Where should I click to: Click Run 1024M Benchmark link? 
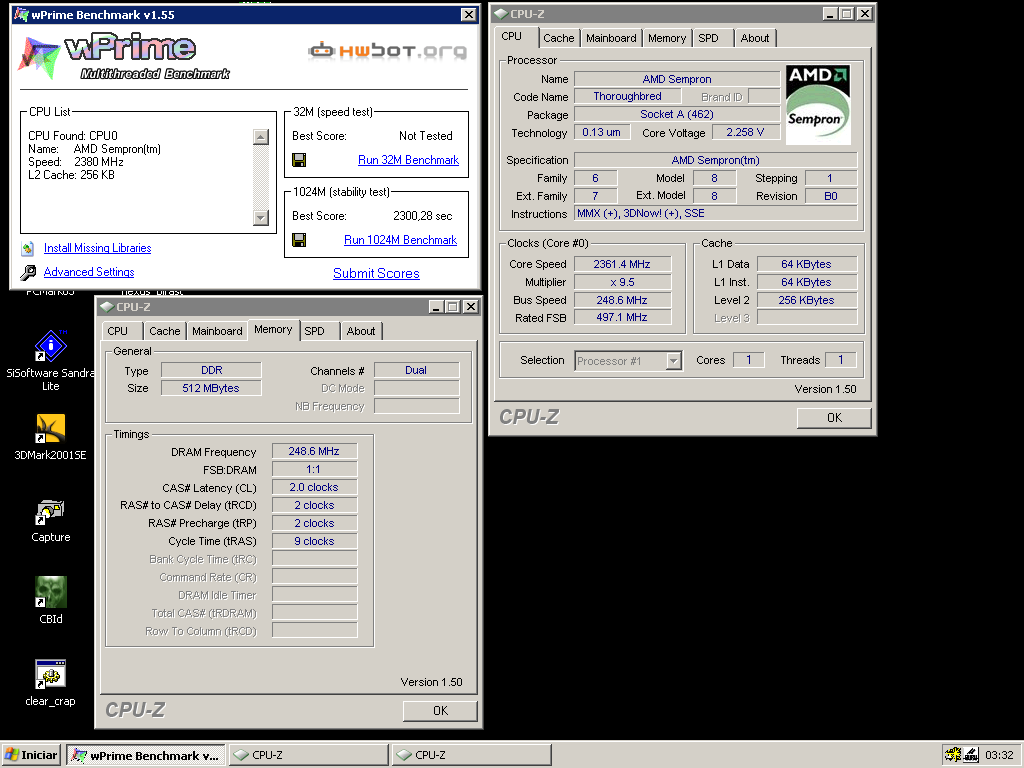click(400, 240)
